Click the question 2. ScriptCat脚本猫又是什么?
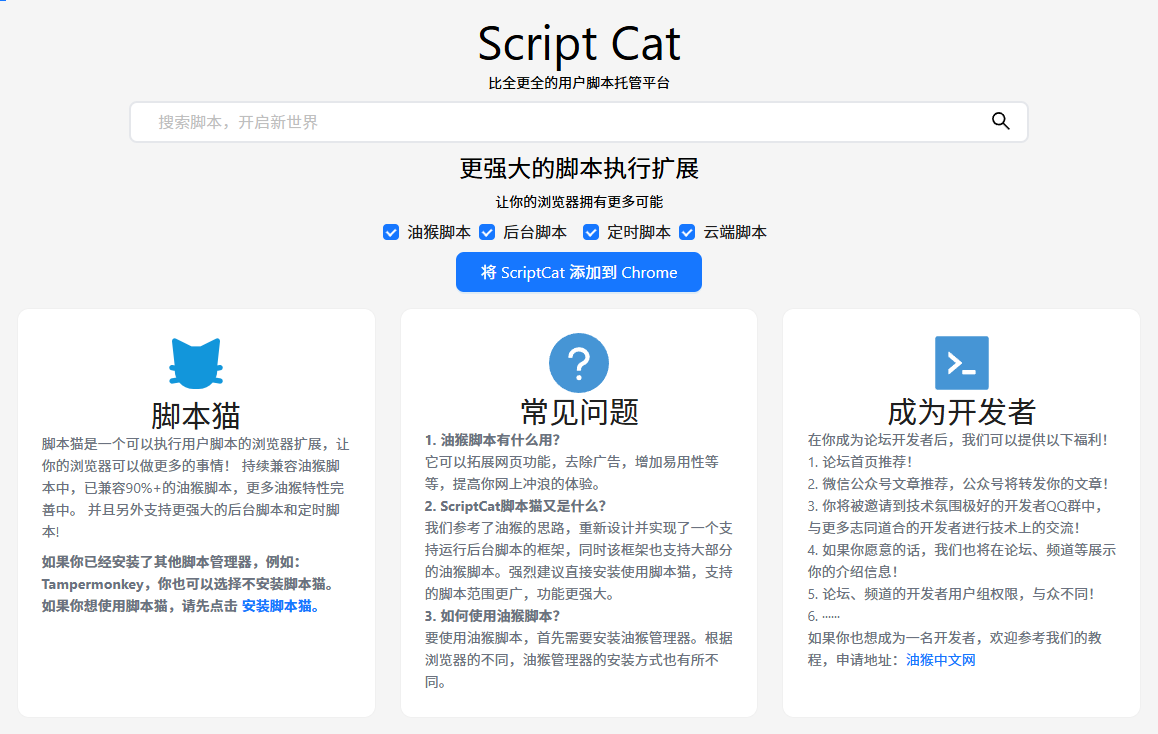This screenshot has height=734, width=1158. (x=515, y=507)
